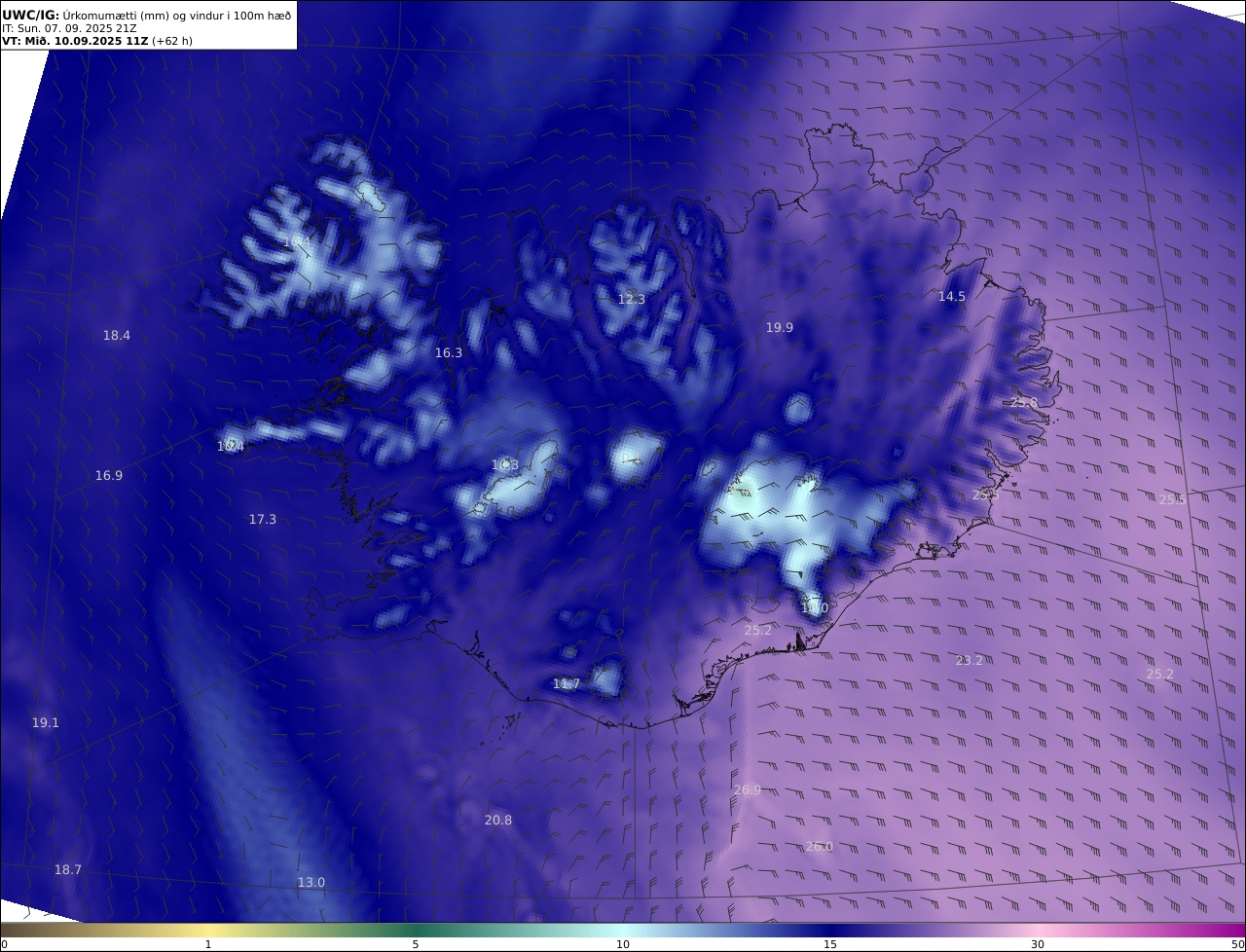The image size is (1246, 952).
Task: Click the 26.9 value label
Action: [748, 790]
